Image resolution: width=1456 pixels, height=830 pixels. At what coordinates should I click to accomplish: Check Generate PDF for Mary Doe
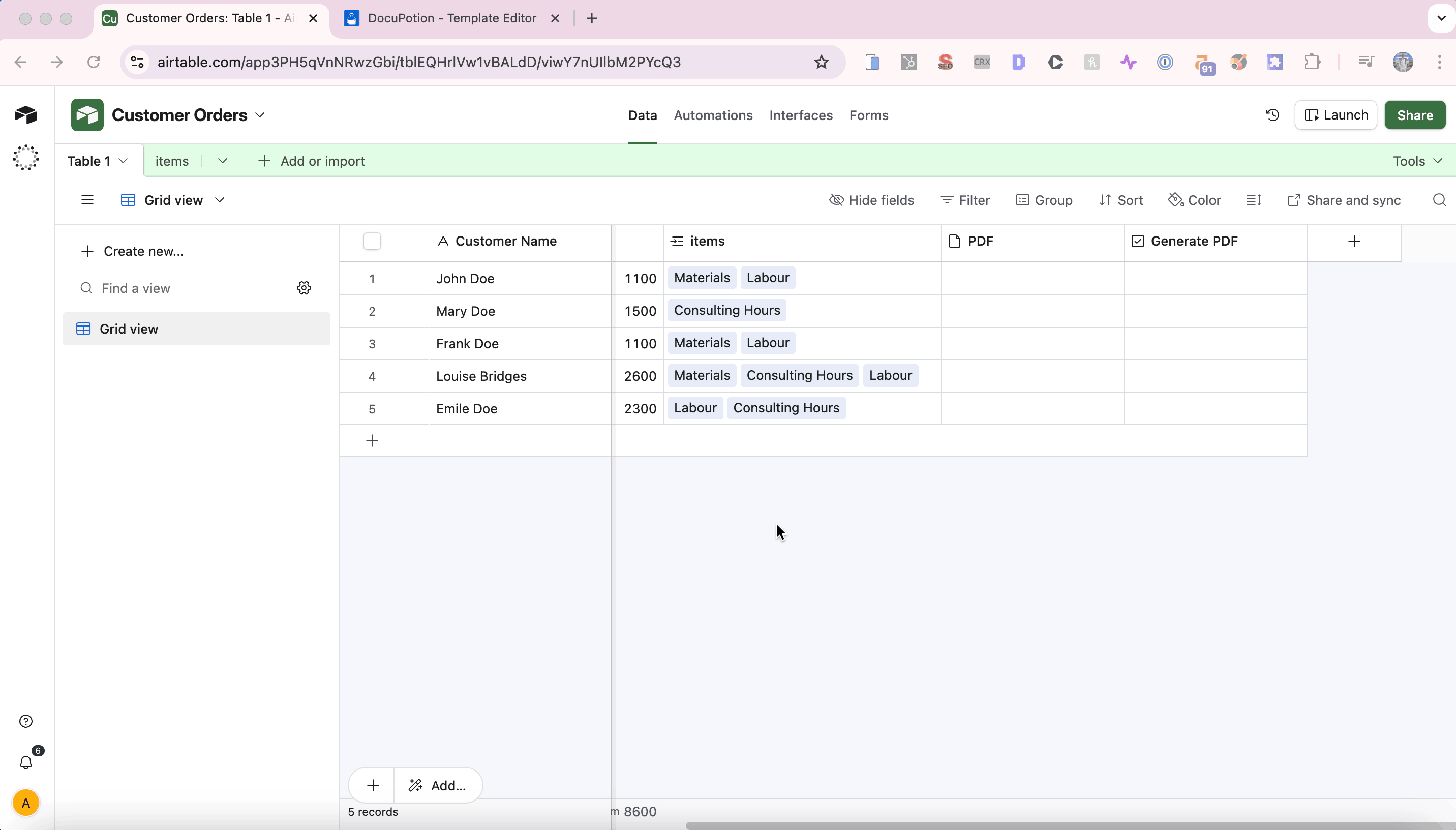click(1215, 311)
